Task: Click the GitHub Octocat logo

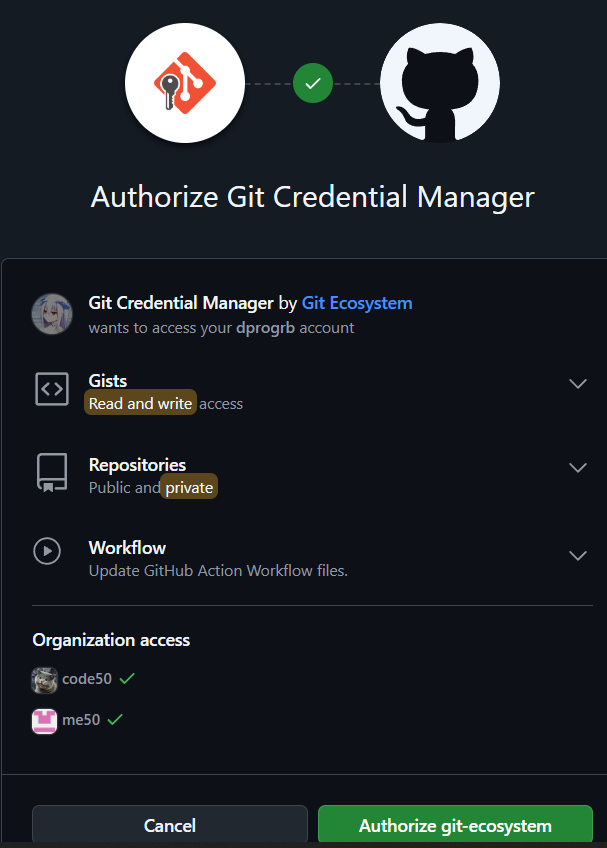Action: pyautogui.click(x=440, y=83)
